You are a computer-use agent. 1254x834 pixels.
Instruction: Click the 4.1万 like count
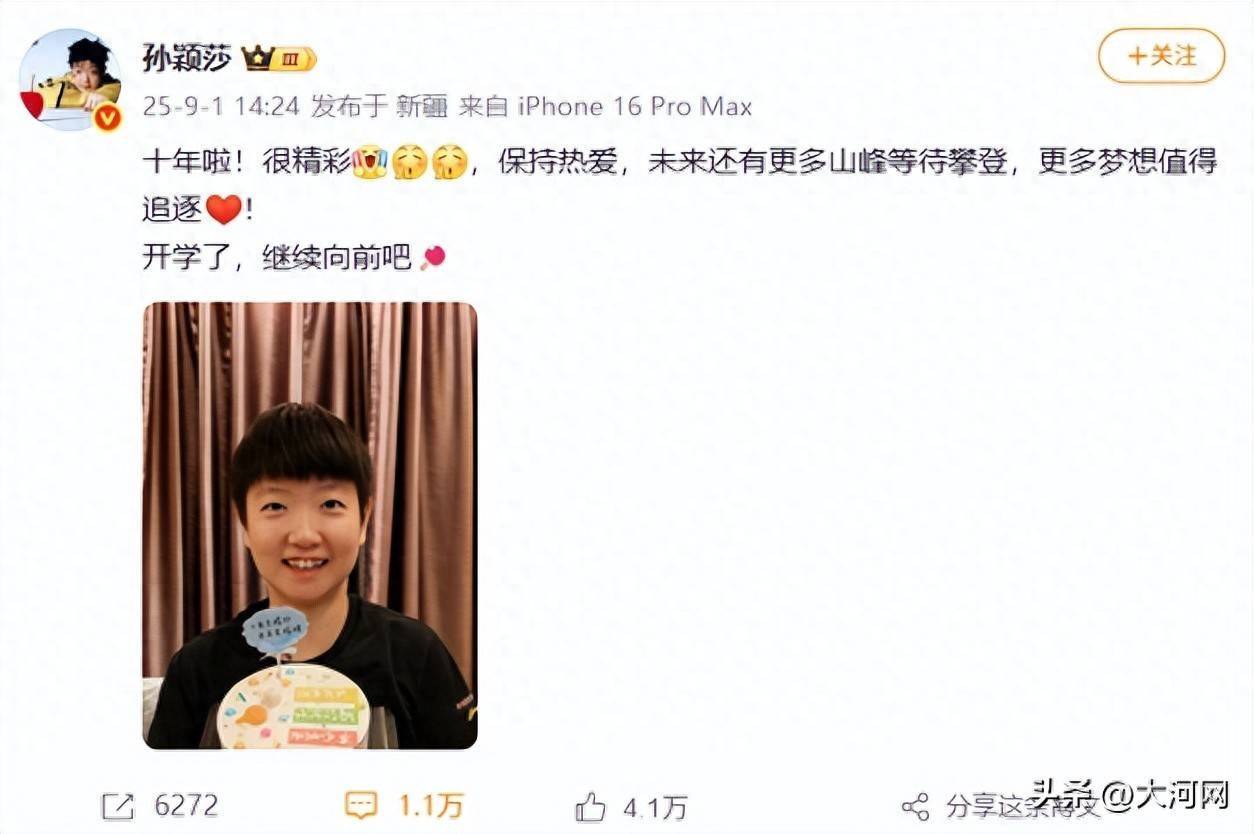(656, 806)
